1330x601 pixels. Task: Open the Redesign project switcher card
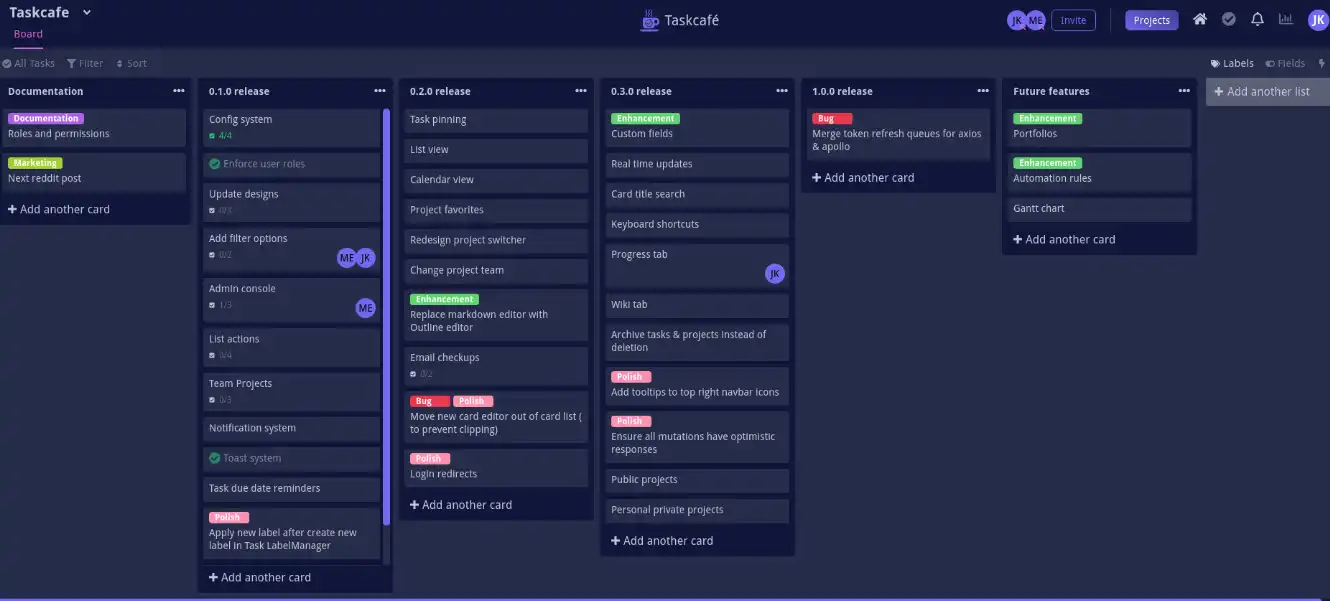(x=496, y=240)
